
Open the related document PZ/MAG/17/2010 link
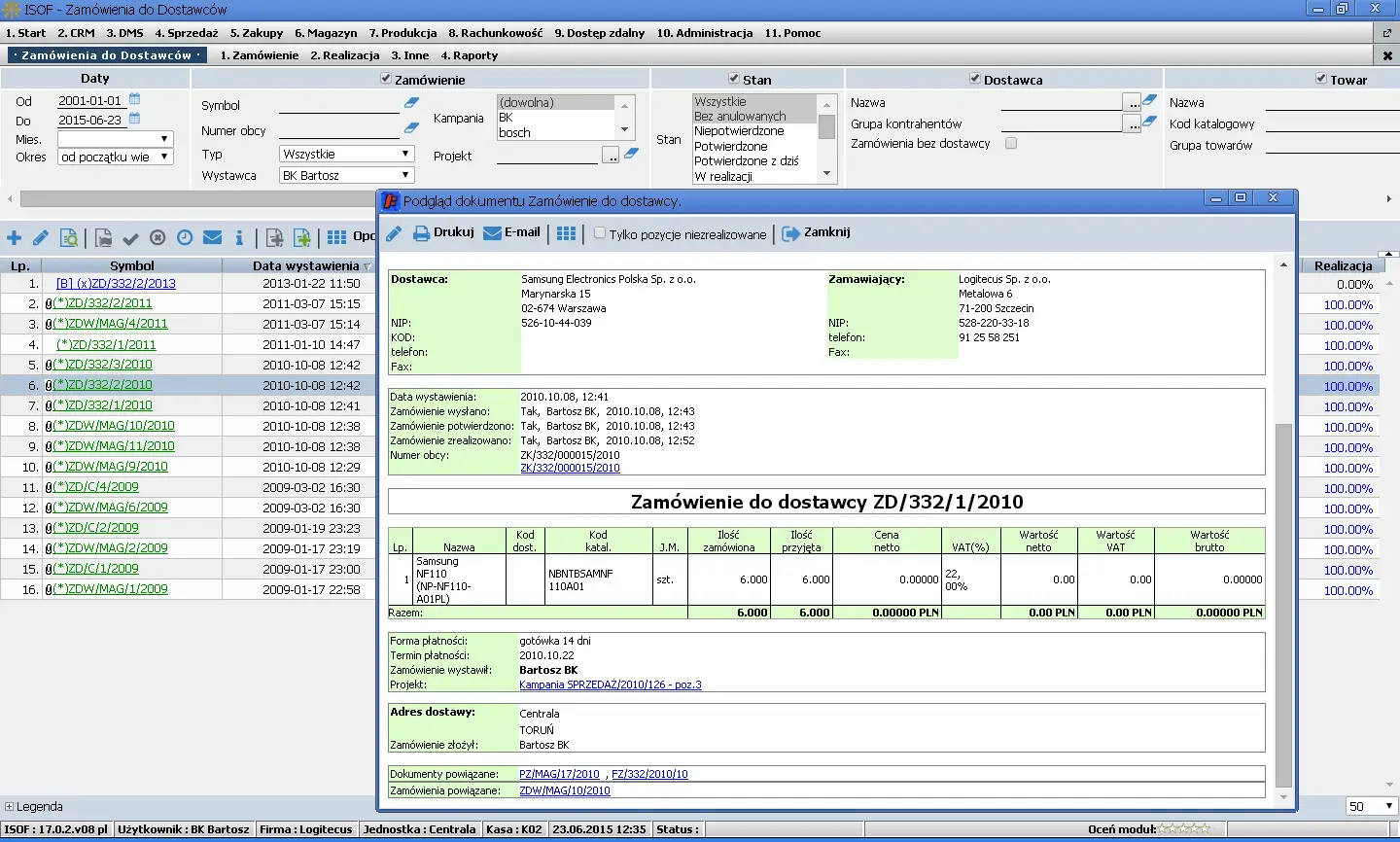[x=559, y=775]
